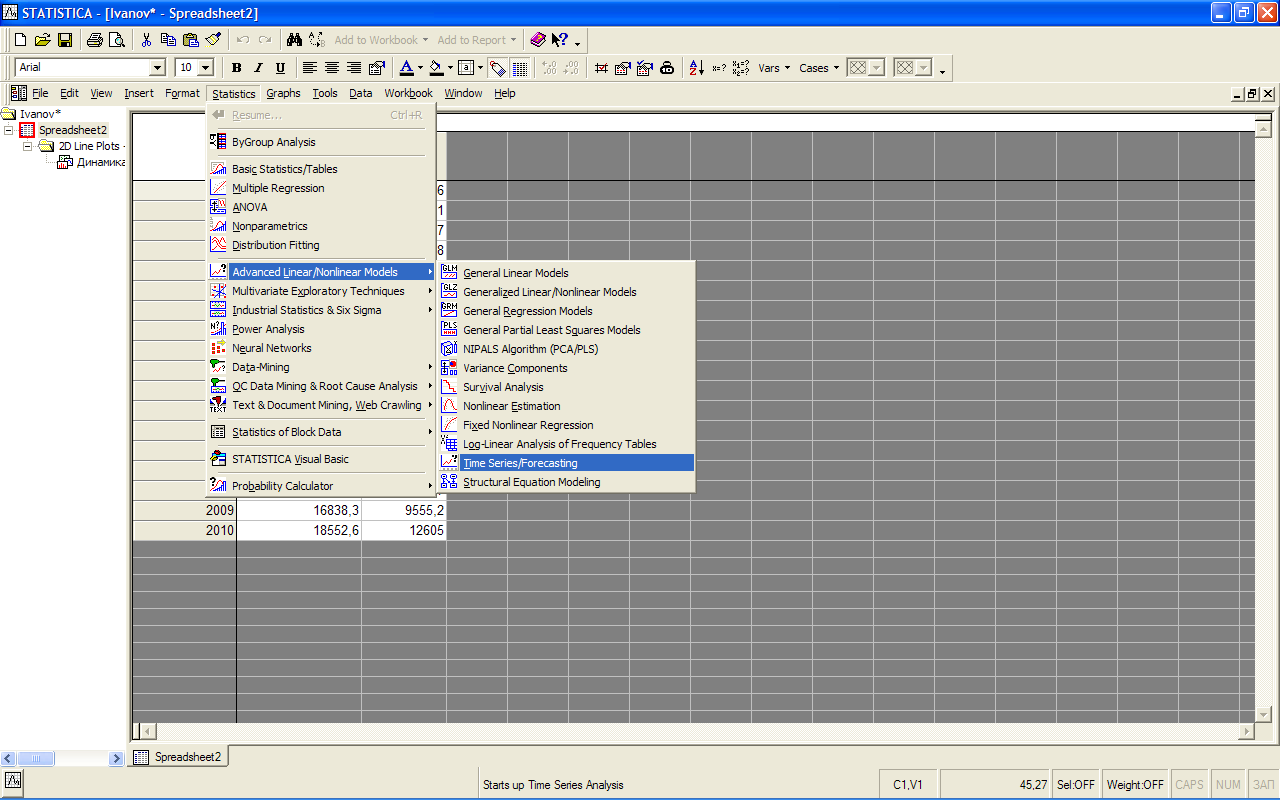This screenshot has height=800, width=1280.
Task: Select Time Series/Forecasting submenu item
Action: point(566,463)
